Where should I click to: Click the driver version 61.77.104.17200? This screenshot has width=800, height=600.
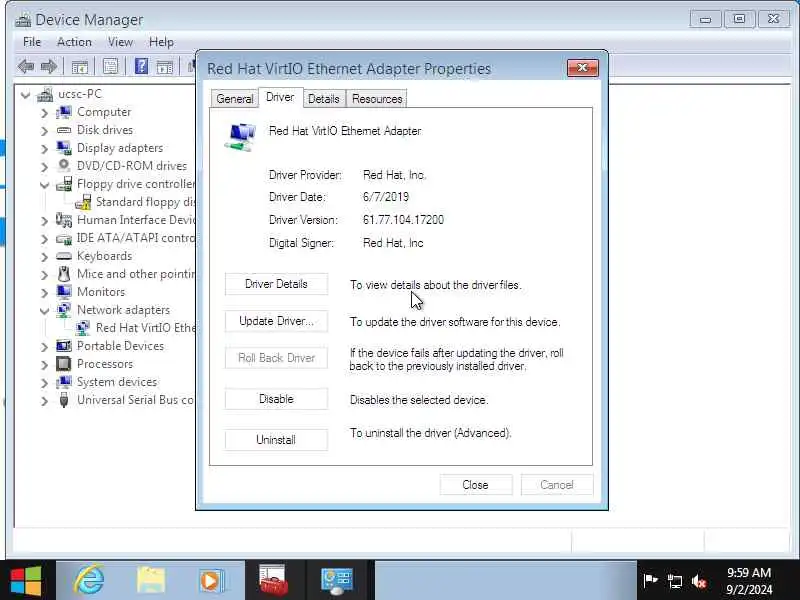coord(403,220)
